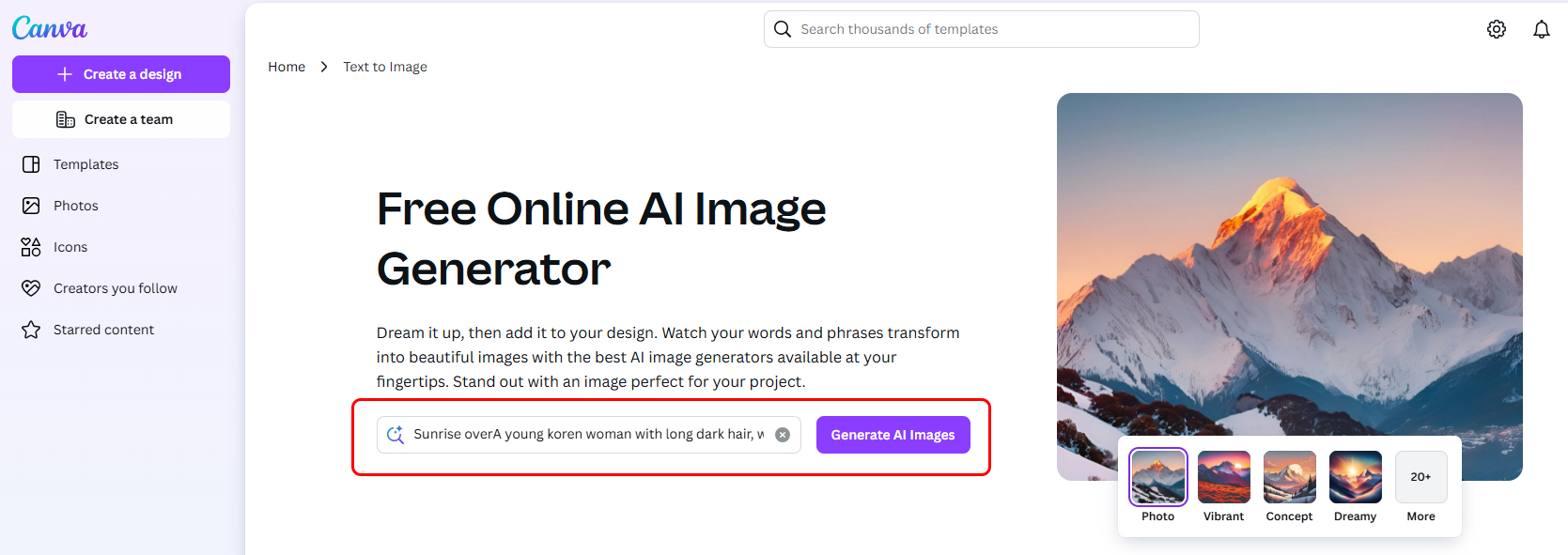This screenshot has height=555, width=1568.
Task: Open settings gear icon
Action: 1497,29
